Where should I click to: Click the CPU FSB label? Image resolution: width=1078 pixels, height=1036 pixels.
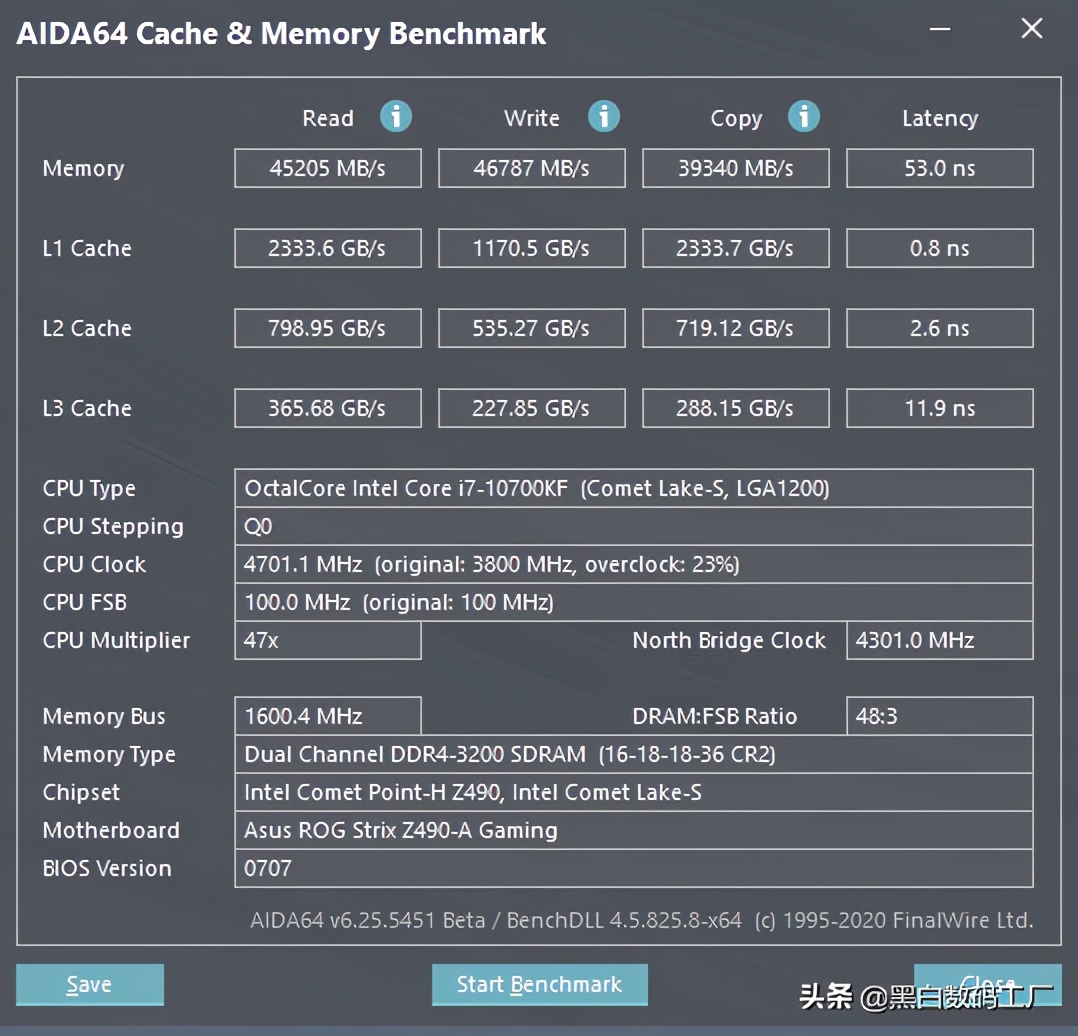coord(85,602)
